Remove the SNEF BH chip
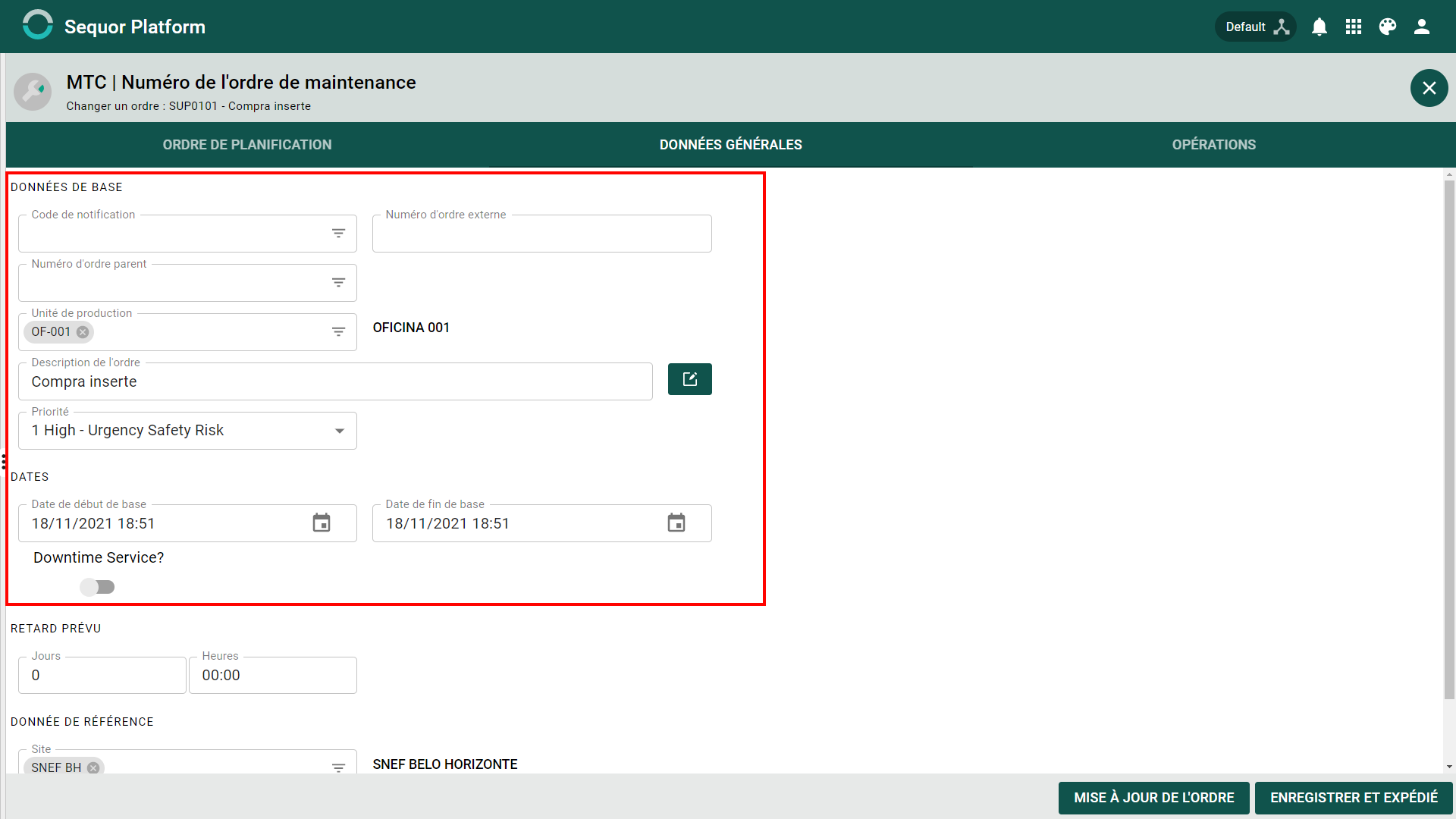The image size is (1456, 819). point(93,767)
